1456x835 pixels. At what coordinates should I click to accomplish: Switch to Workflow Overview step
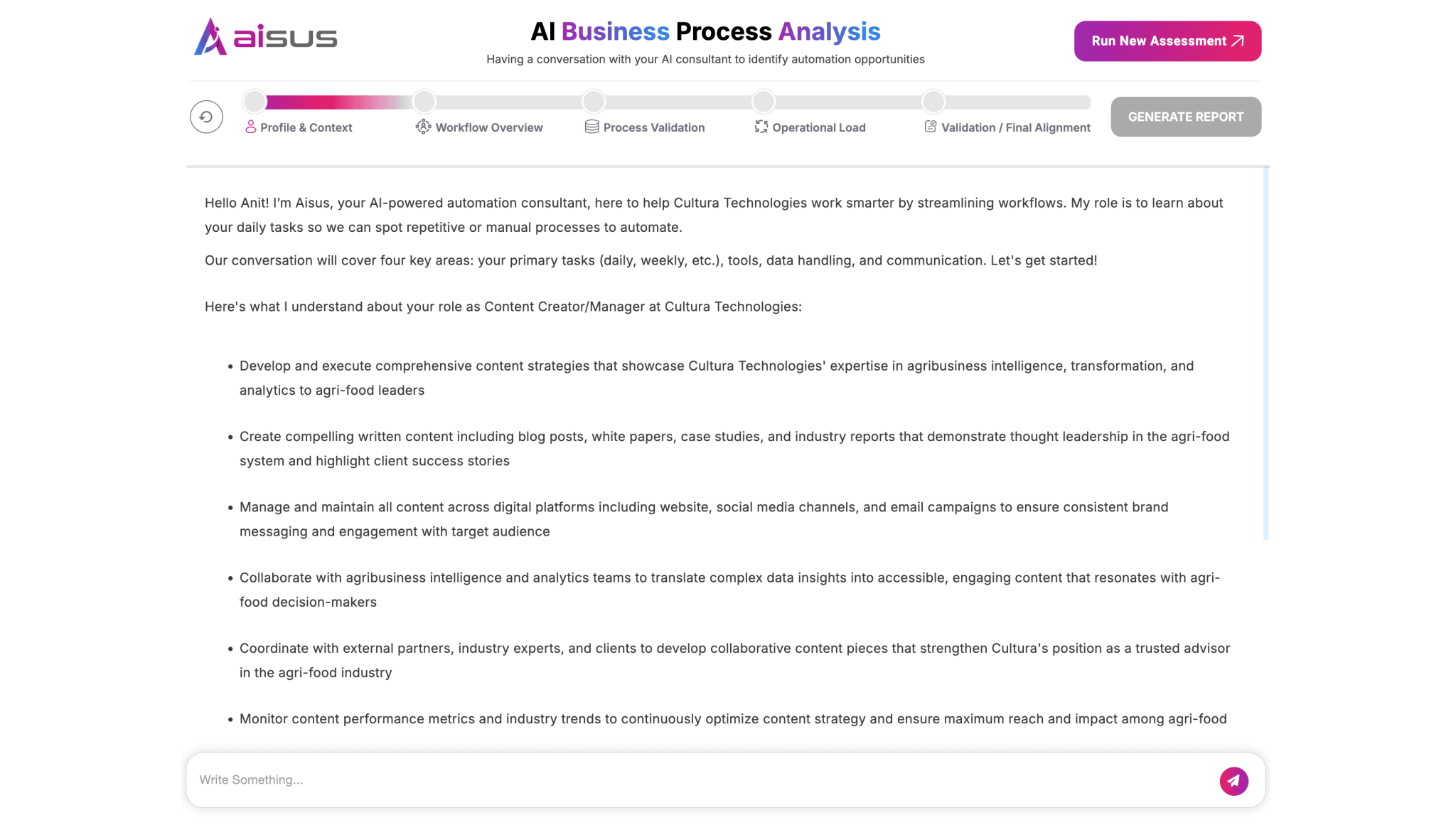(488, 128)
